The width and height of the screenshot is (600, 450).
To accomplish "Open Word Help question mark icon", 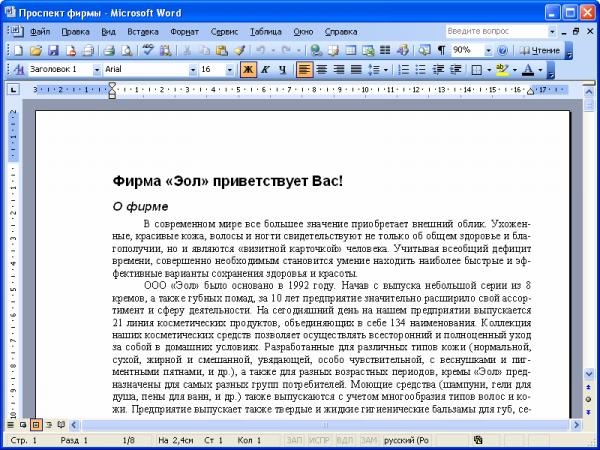I will click(x=502, y=50).
